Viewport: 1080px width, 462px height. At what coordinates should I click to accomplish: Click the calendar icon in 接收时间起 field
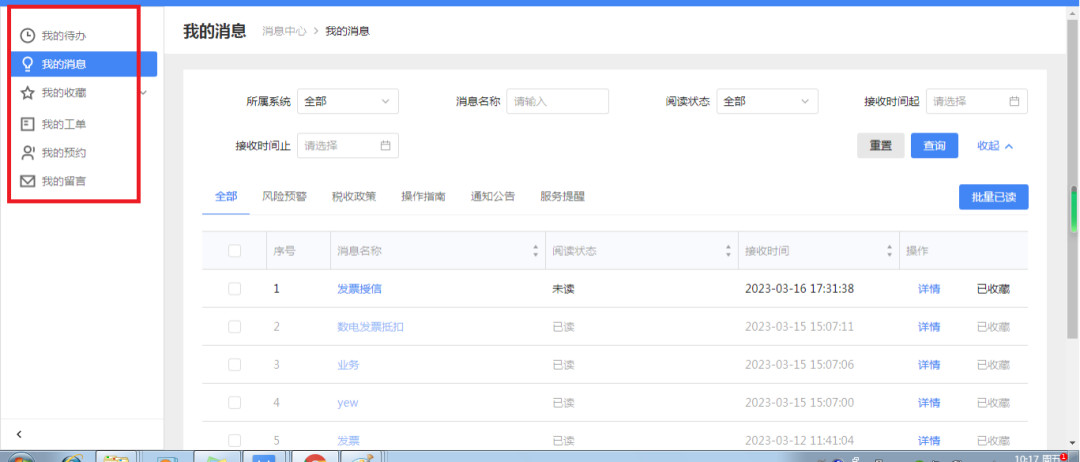[x=1014, y=101]
